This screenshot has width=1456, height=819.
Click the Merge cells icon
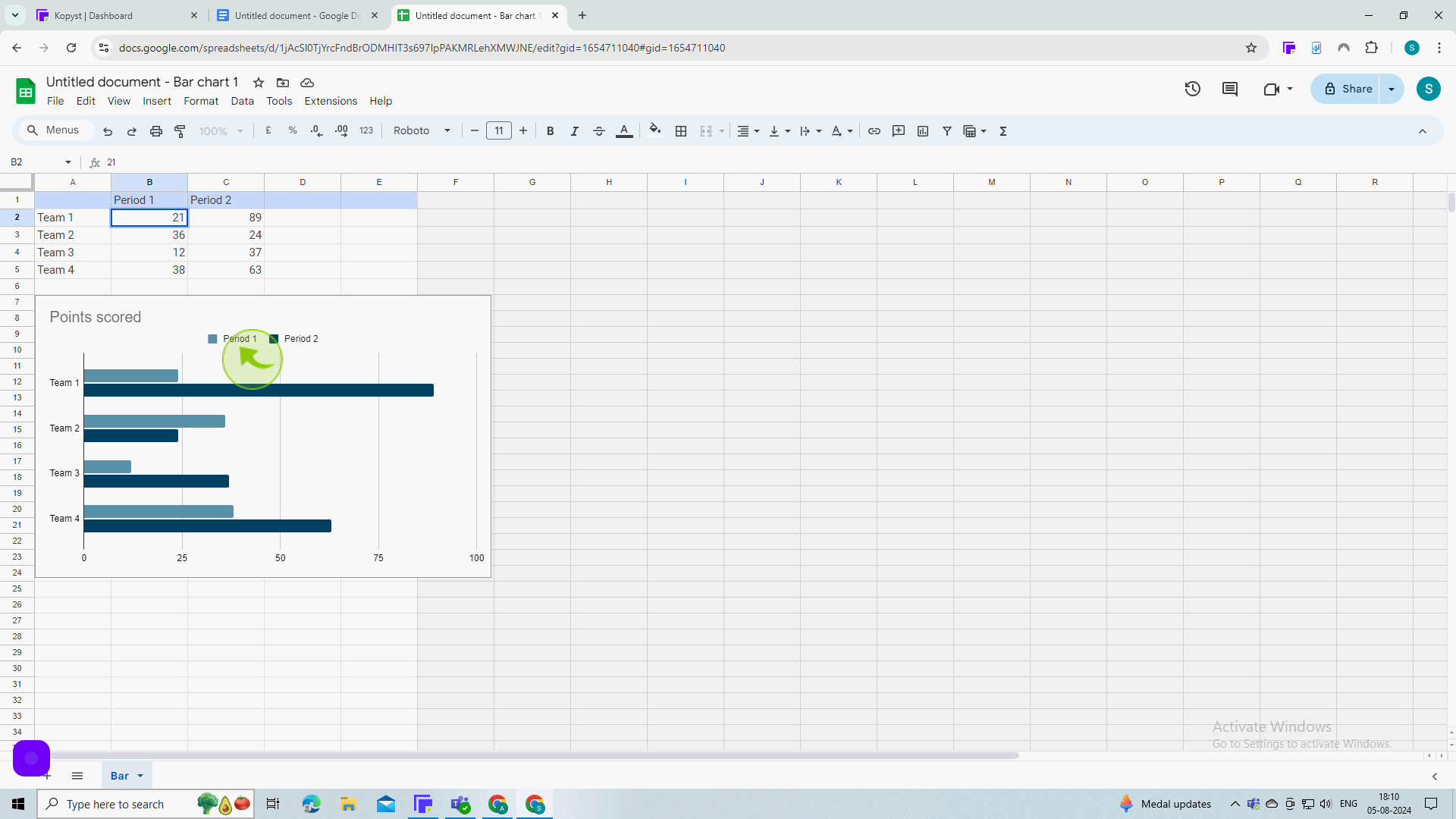coord(706,131)
